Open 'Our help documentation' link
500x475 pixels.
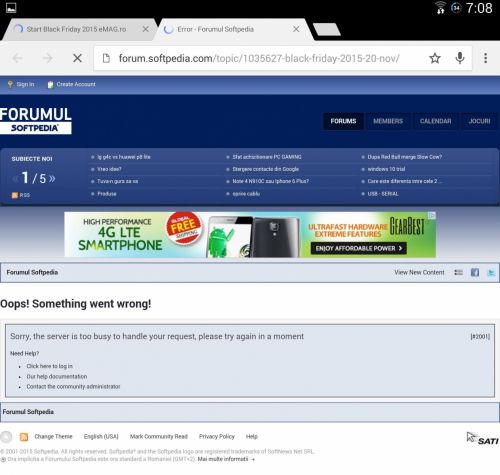[57, 376]
